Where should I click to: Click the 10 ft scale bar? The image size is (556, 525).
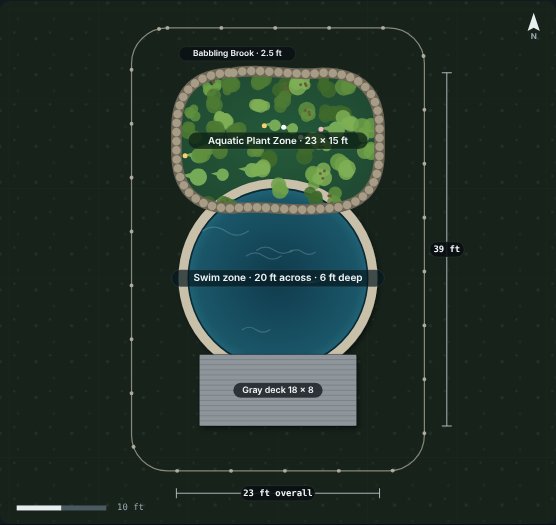[x=61, y=508]
